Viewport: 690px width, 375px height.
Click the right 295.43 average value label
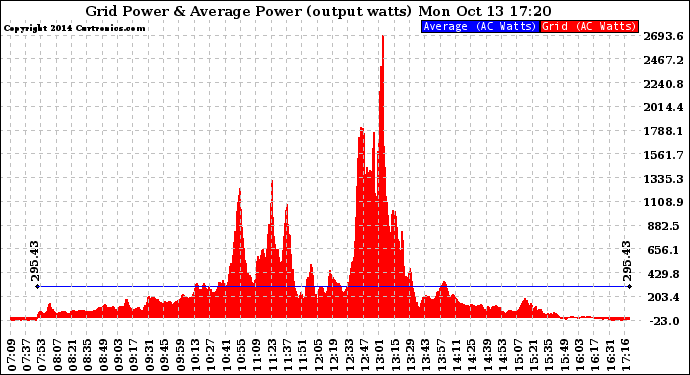627,261
